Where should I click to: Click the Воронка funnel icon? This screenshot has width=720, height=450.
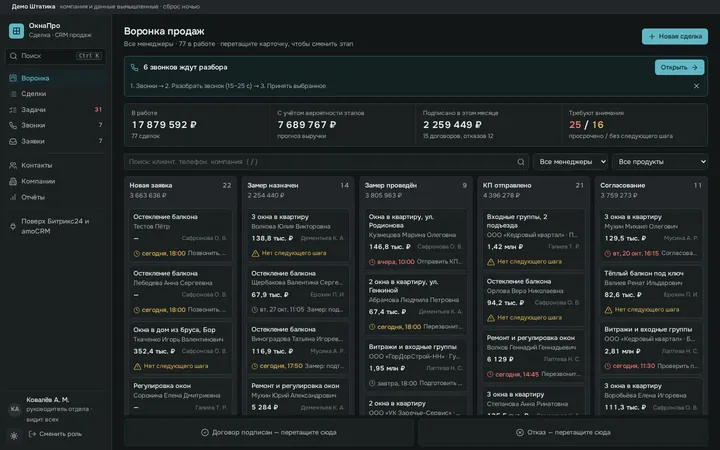pyautogui.click(x=13, y=78)
